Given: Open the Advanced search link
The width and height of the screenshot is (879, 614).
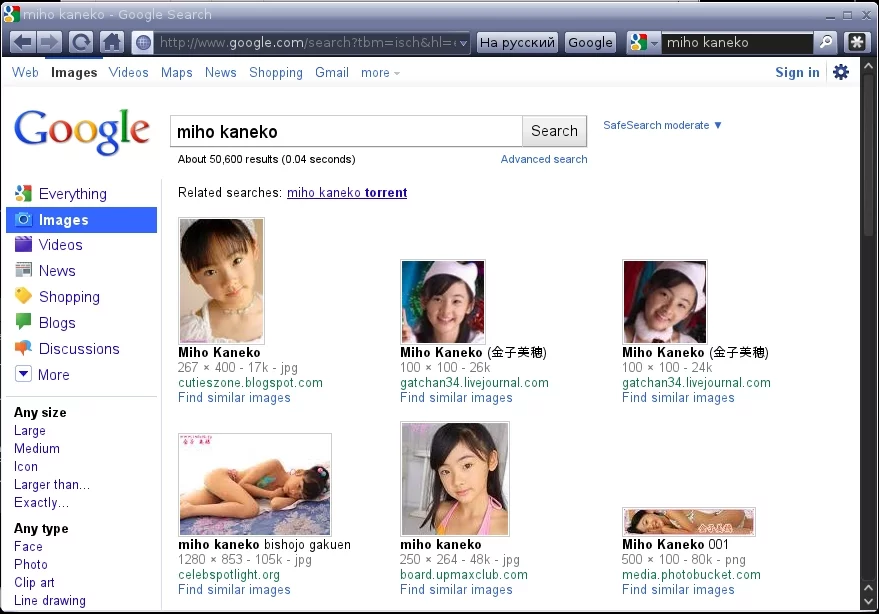Looking at the screenshot, I should (543, 159).
